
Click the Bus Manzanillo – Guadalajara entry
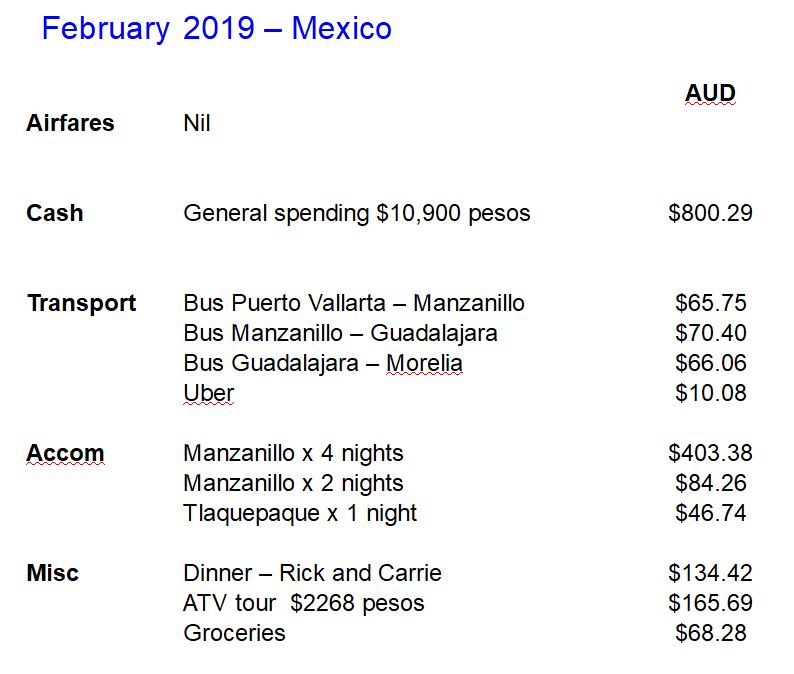(x=340, y=333)
